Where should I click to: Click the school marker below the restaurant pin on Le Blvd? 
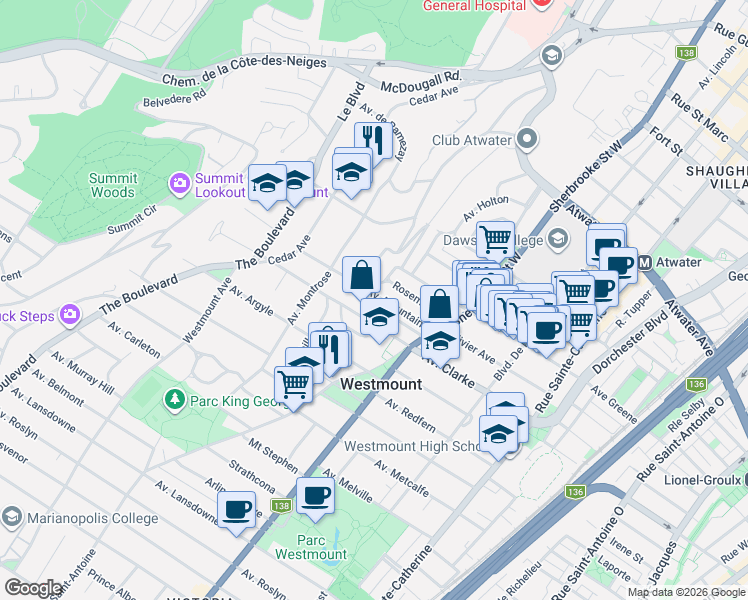coord(351,173)
